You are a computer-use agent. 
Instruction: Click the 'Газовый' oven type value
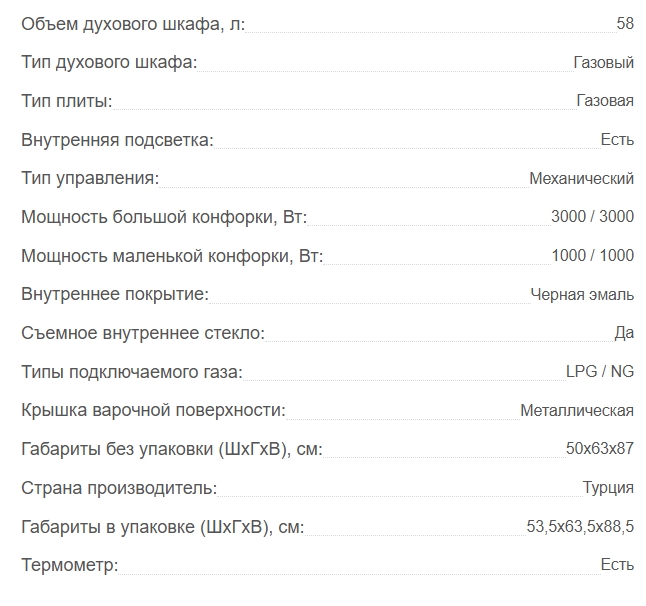[x=603, y=63]
